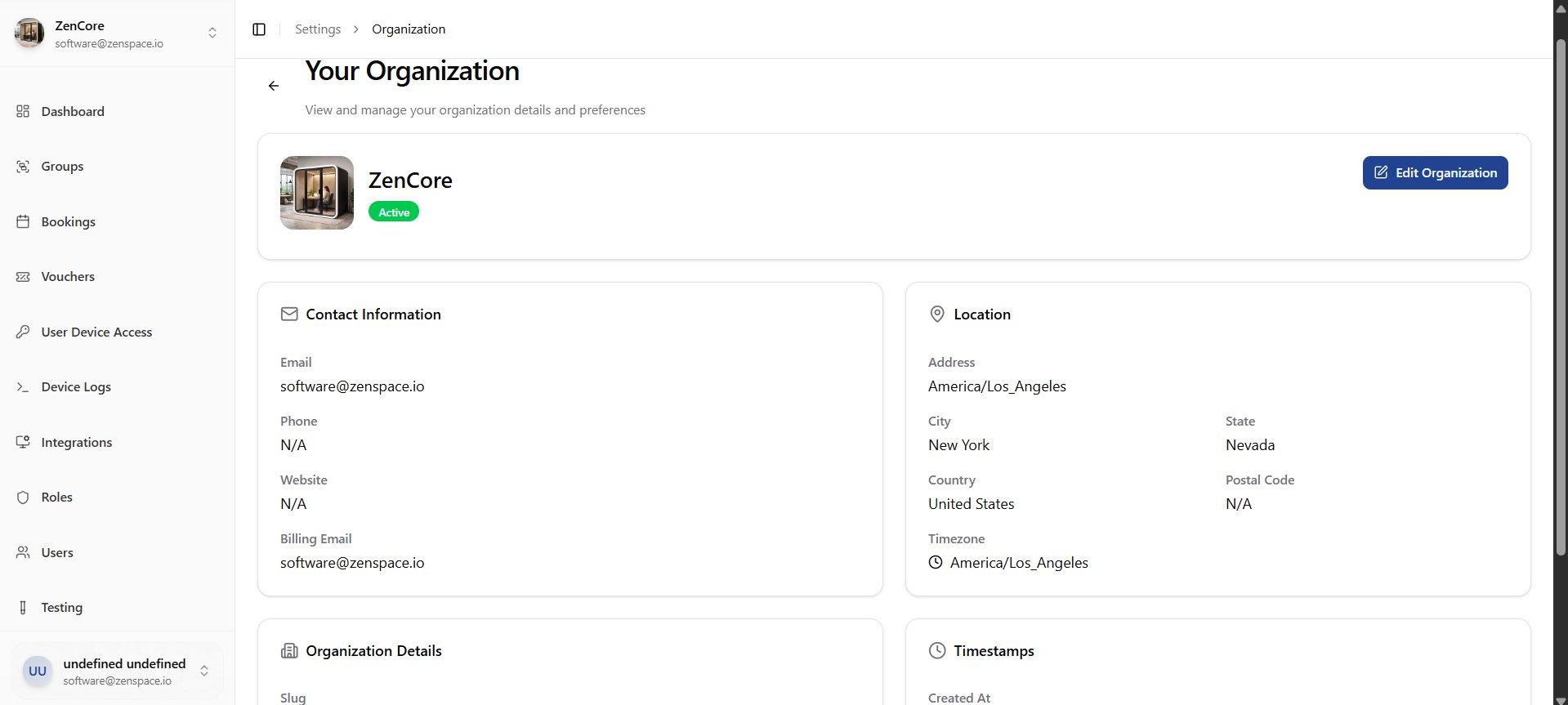The height and width of the screenshot is (705, 1568).
Task: Click the Billing Email value software@zenspace.io
Action: (x=352, y=562)
